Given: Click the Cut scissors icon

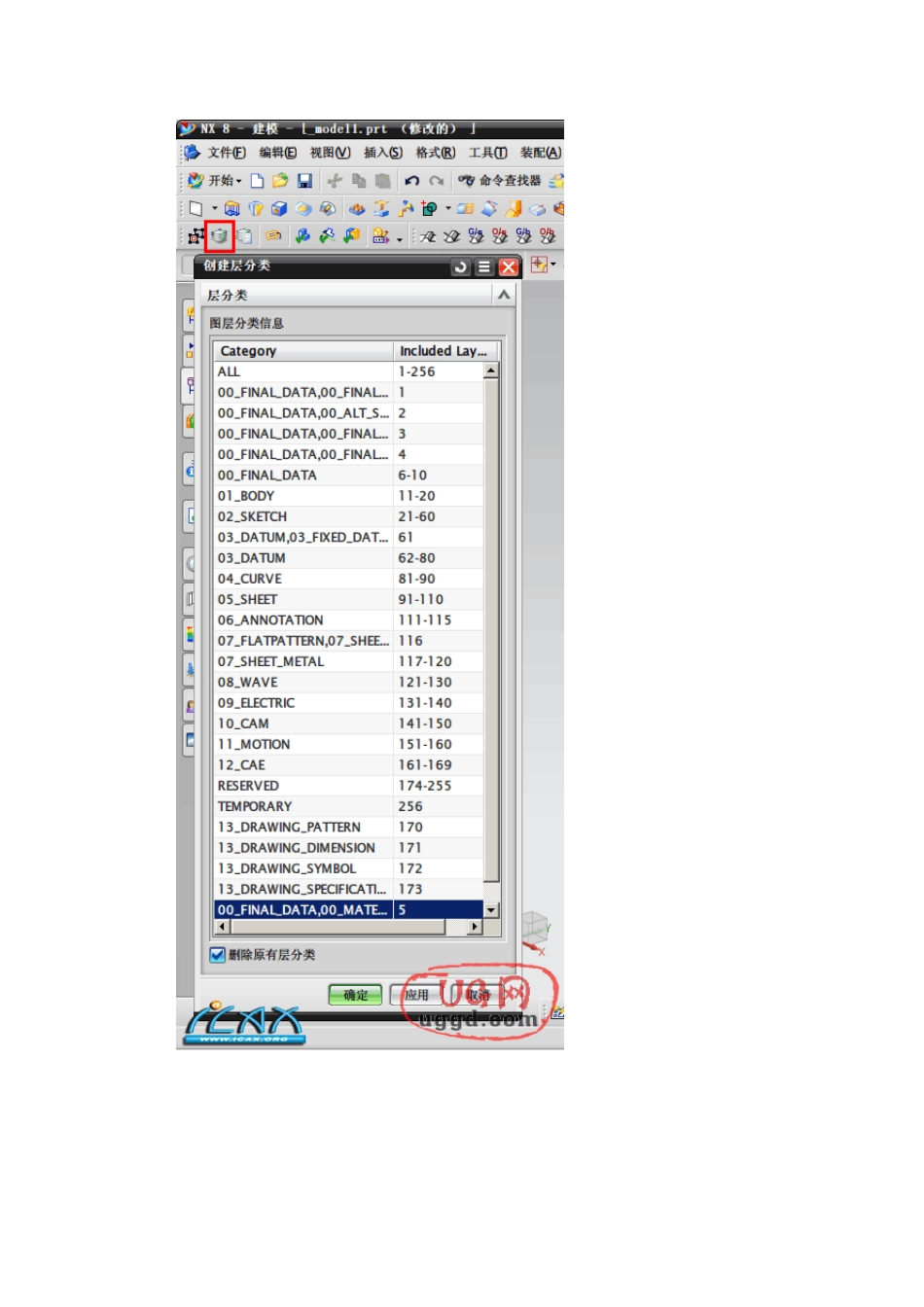Looking at the screenshot, I should click(x=335, y=181).
